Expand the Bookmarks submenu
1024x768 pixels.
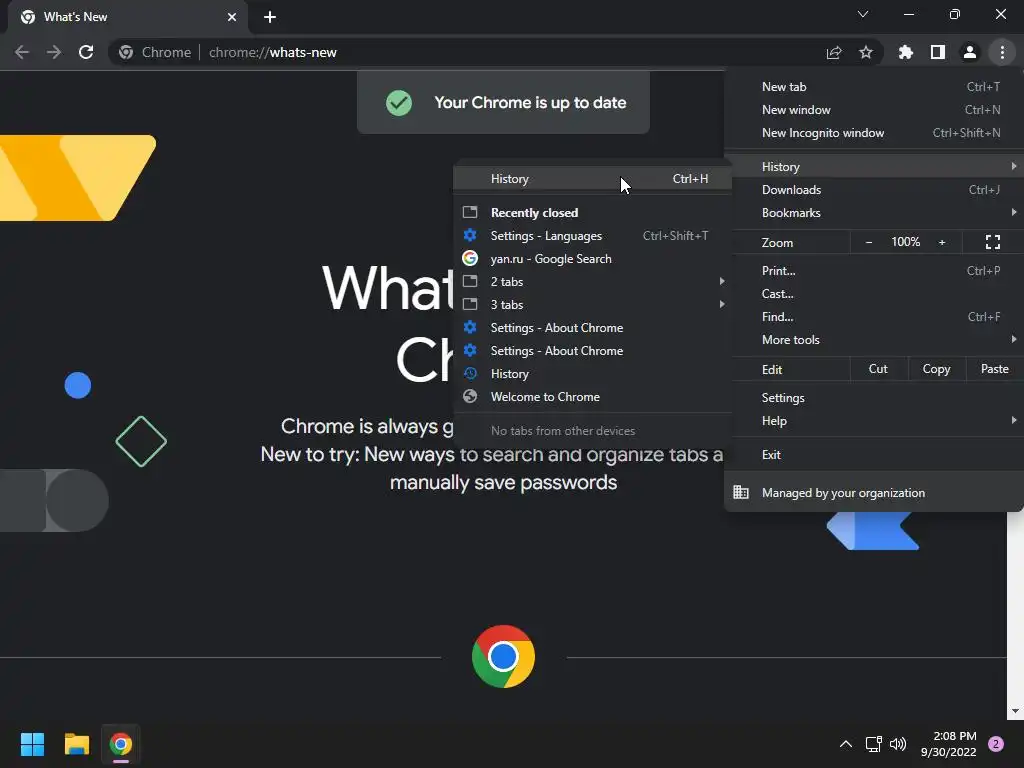876,213
